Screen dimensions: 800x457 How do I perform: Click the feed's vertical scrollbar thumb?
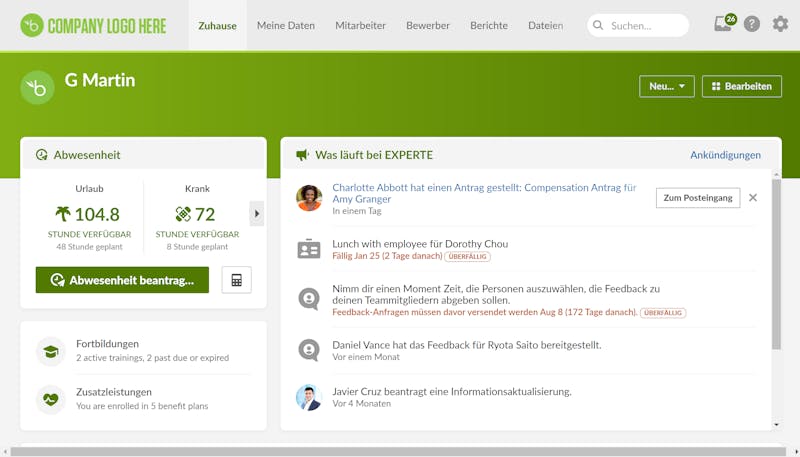click(x=777, y=264)
